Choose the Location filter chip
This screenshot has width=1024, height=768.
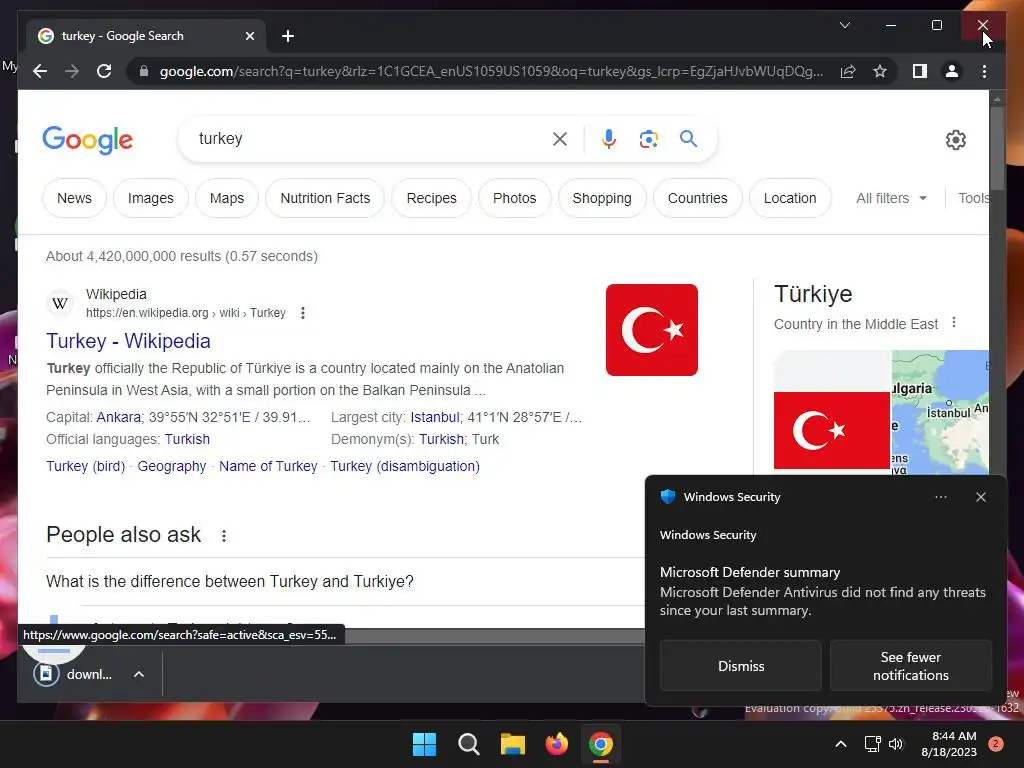790,198
